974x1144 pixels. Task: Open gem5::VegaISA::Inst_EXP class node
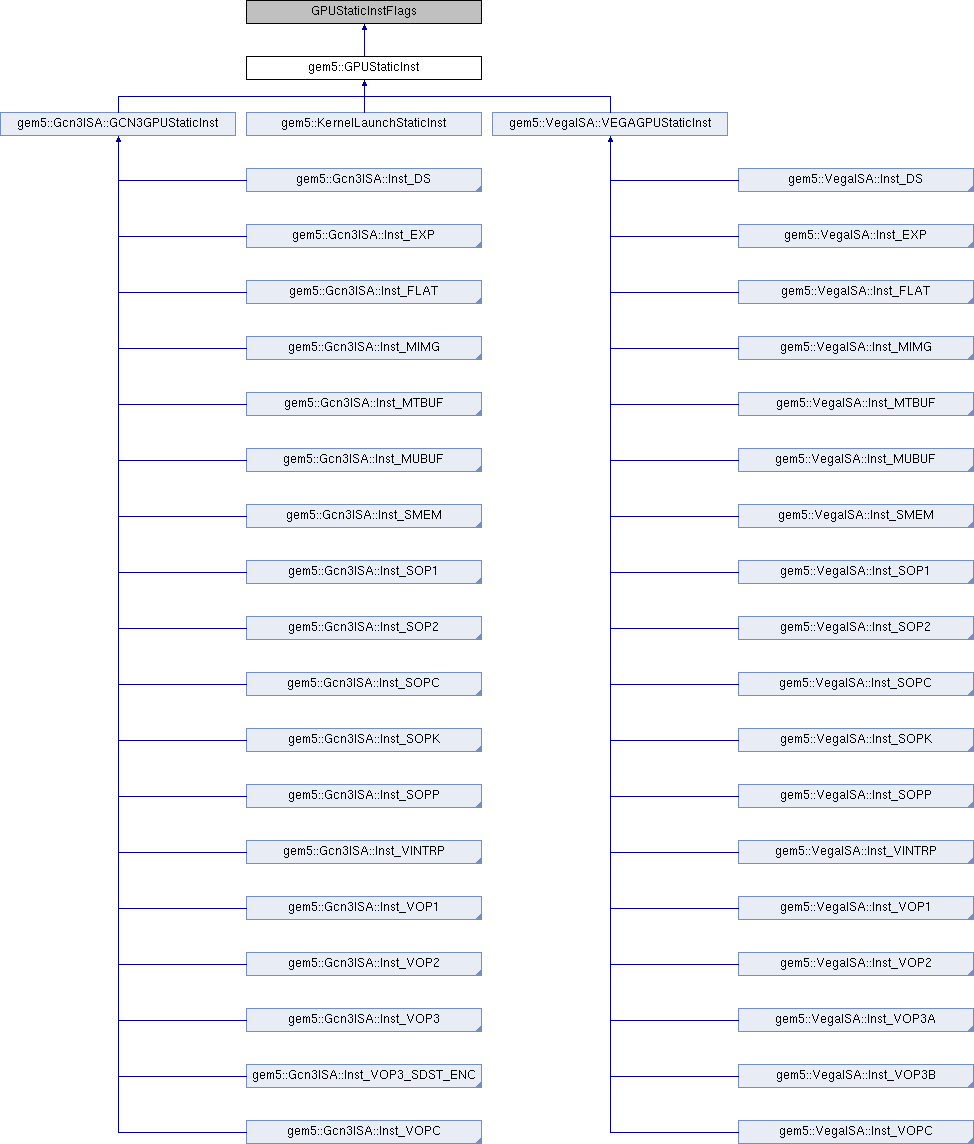[x=855, y=236]
